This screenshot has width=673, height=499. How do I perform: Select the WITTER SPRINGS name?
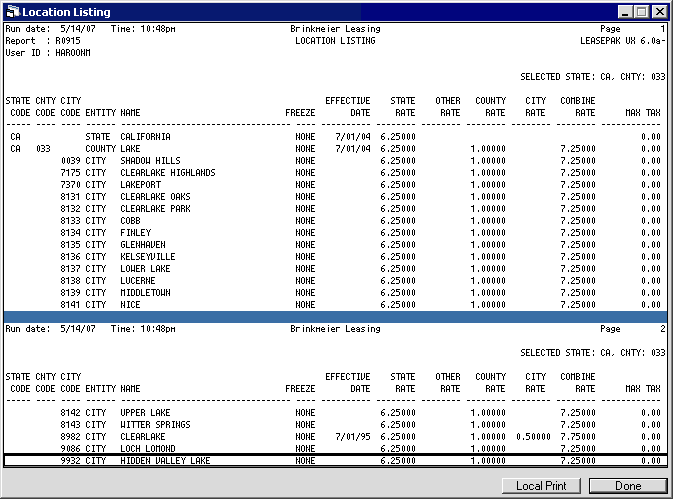[x=155, y=424]
